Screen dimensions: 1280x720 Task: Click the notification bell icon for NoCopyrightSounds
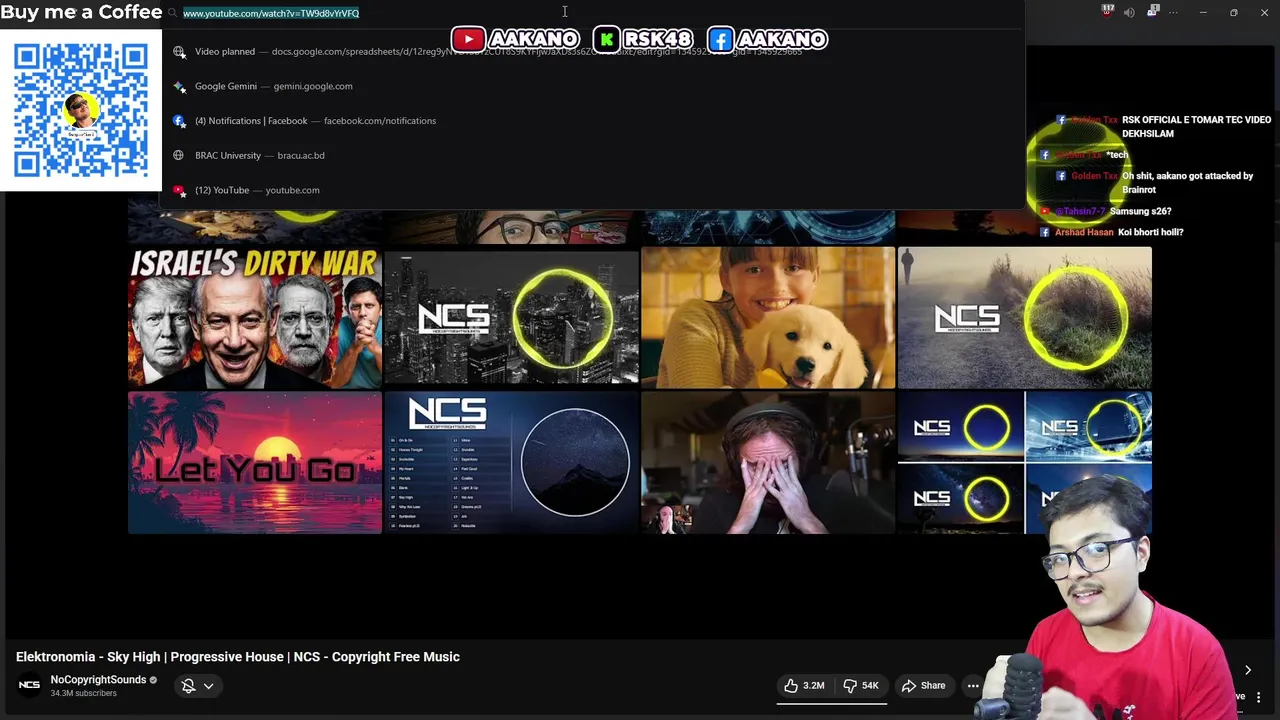click(188, 686)
